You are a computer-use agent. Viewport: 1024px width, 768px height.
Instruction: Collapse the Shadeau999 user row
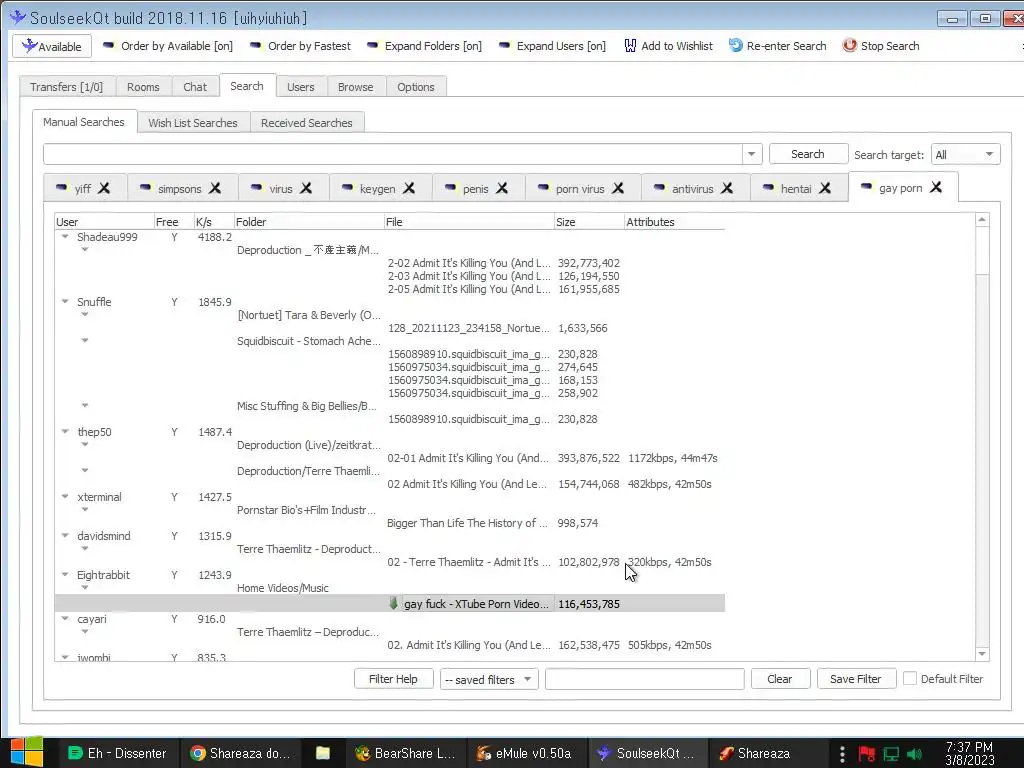coord(65,237)
